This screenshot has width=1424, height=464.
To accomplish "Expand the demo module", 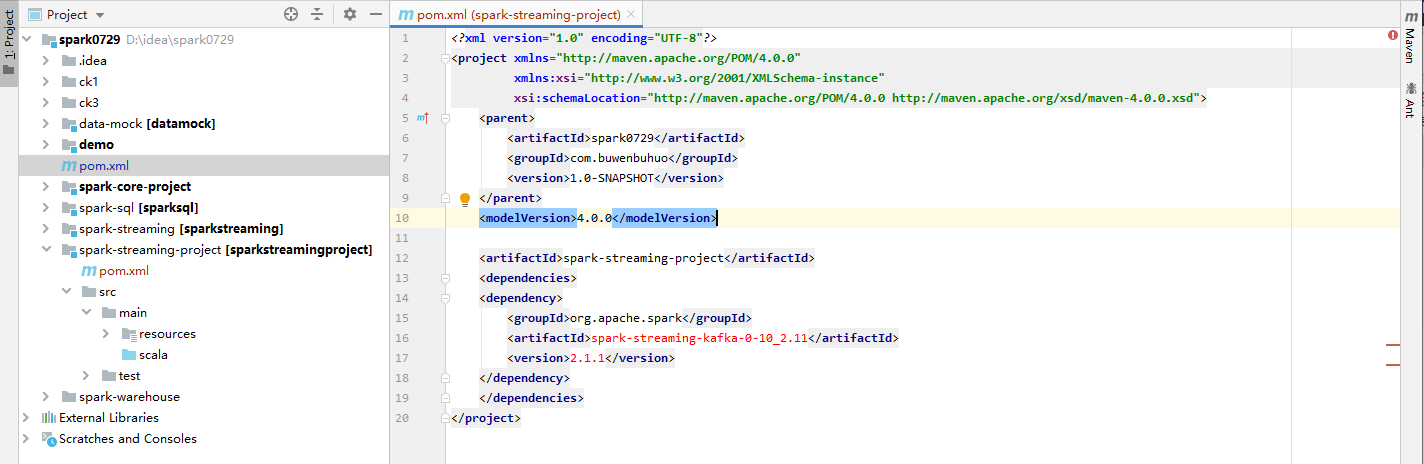I will (46, 144).
